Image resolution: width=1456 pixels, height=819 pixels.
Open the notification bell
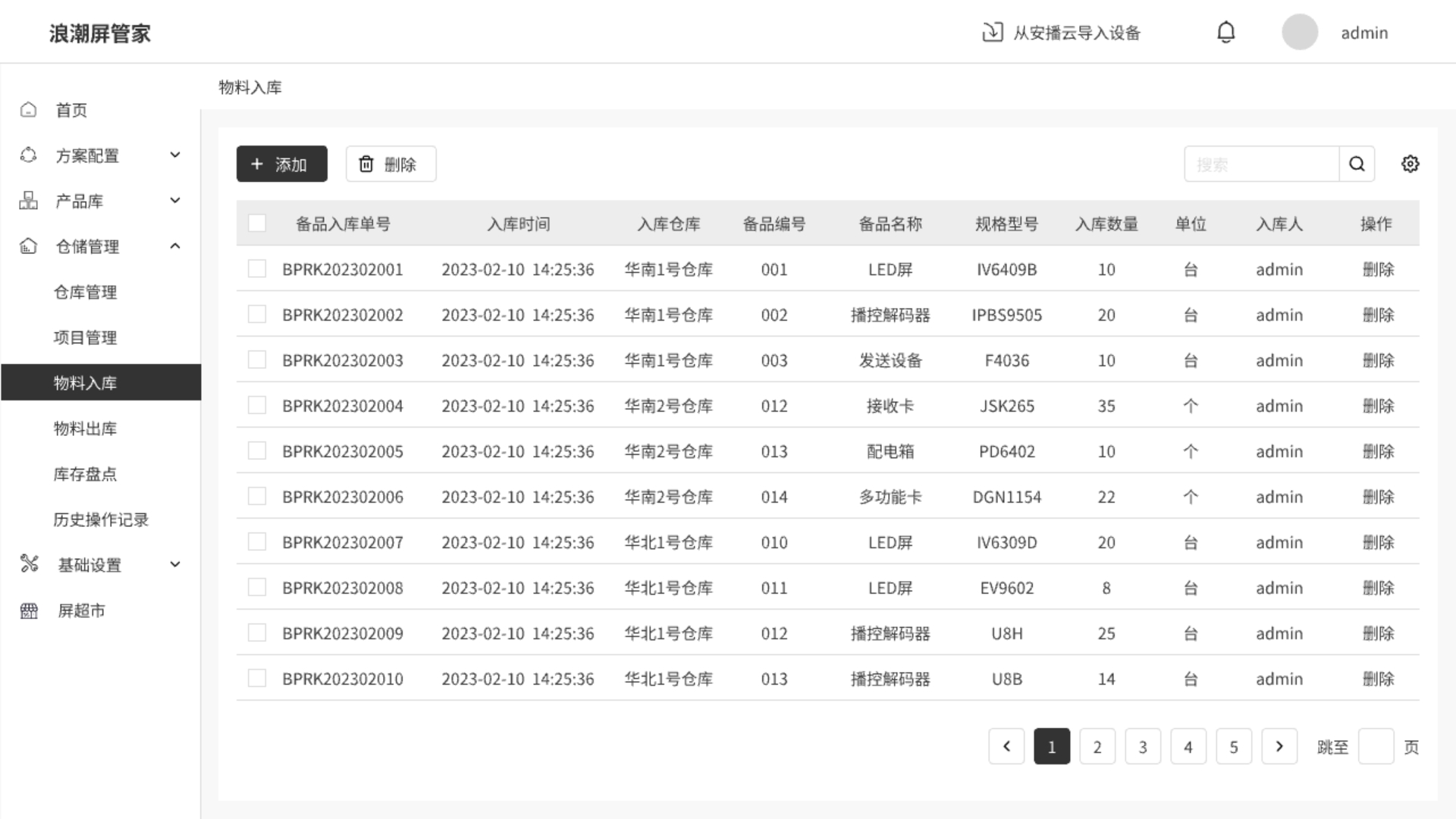[x=1226, y=32]
